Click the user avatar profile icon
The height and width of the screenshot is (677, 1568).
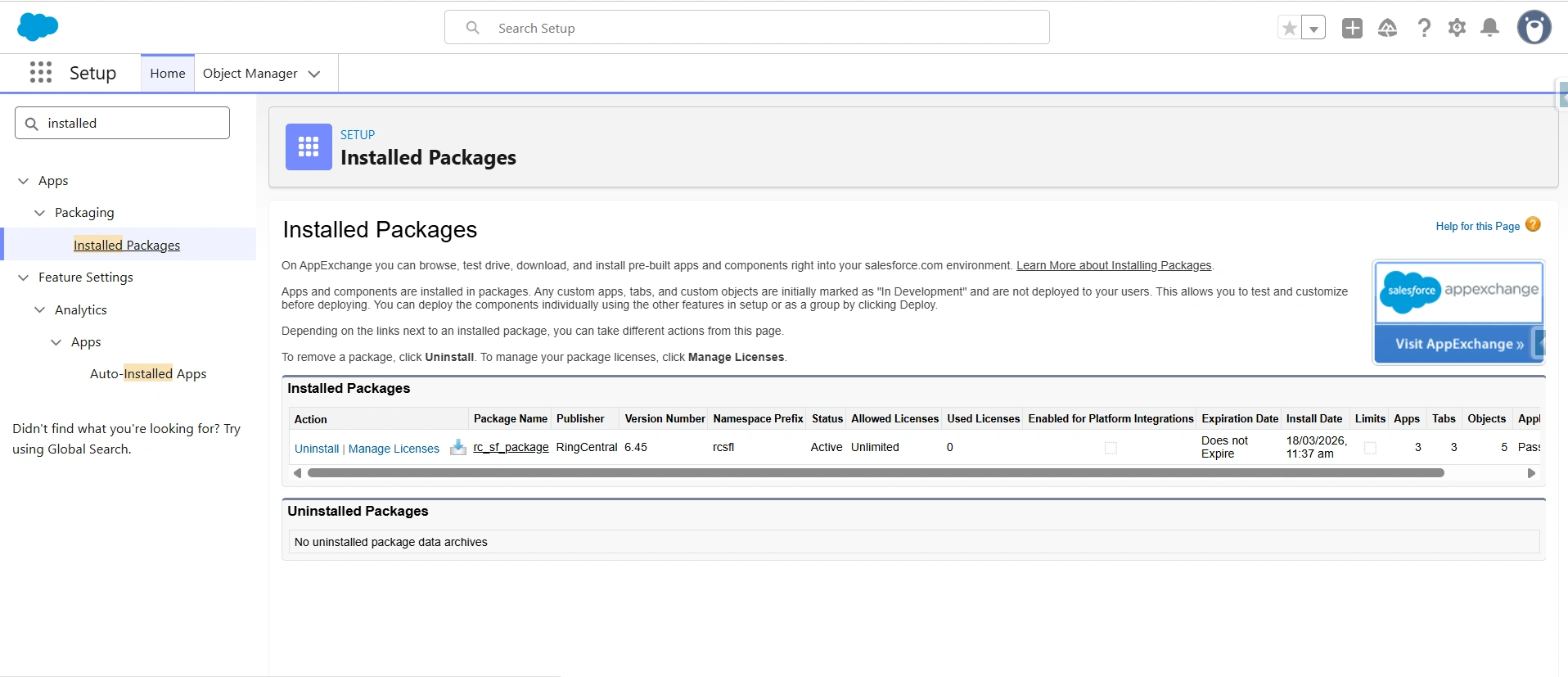pos(1534,28)
